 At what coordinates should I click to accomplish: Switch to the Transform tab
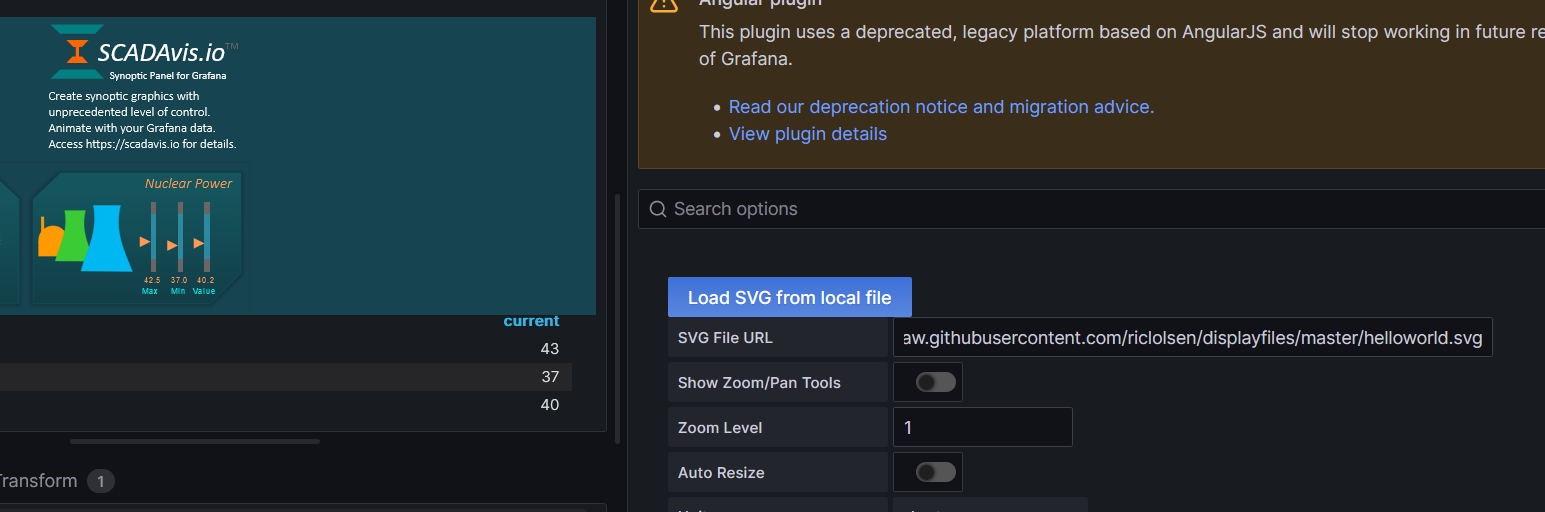[36, 481]
